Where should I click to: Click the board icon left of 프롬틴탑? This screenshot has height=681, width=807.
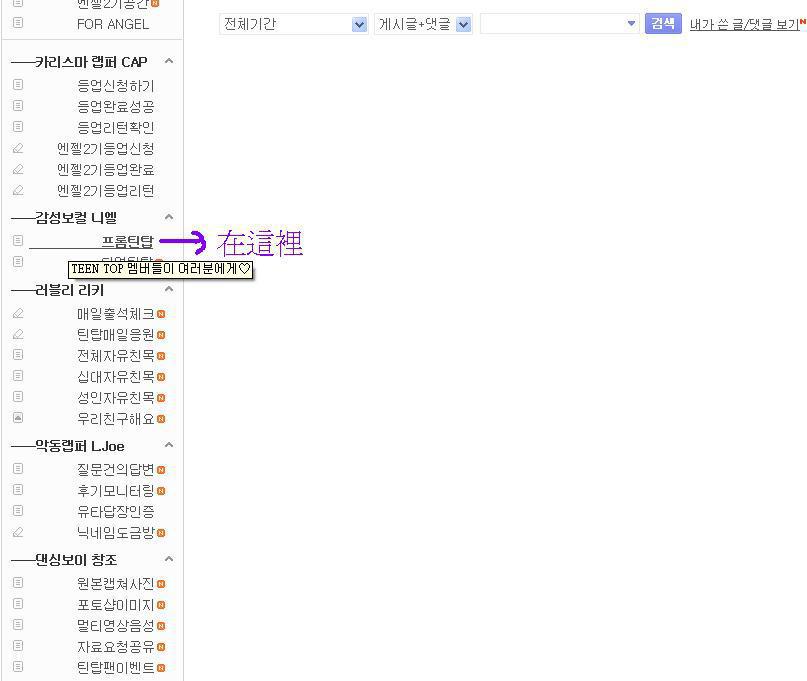[18, 240]
